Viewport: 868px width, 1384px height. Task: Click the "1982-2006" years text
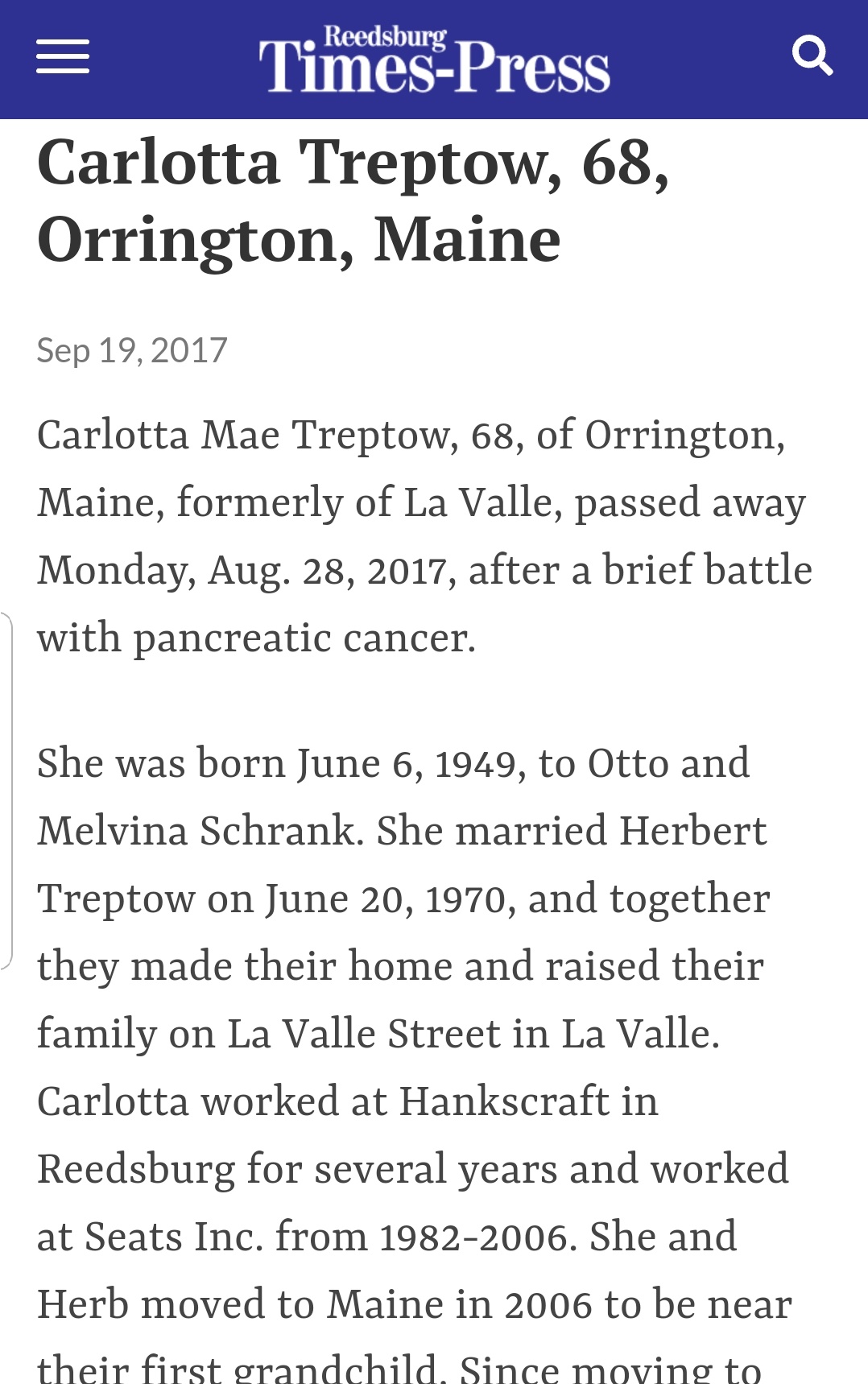pyautogui.click(x=478, y=1237)
